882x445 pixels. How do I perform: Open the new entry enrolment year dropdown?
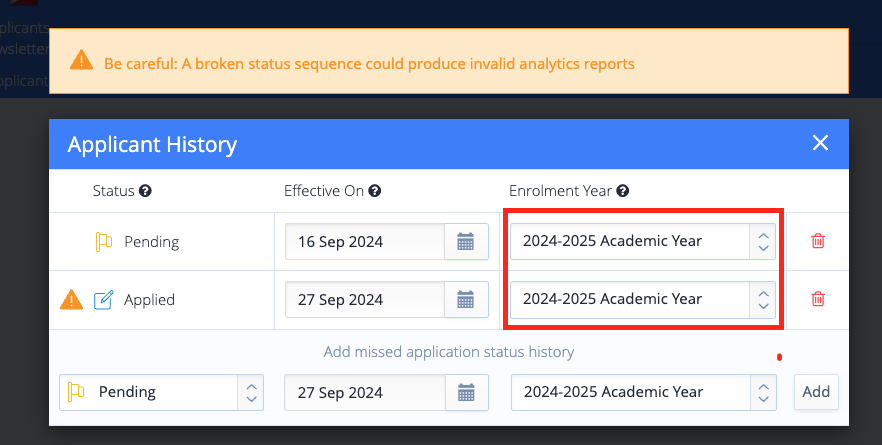(x=644, y=392)
